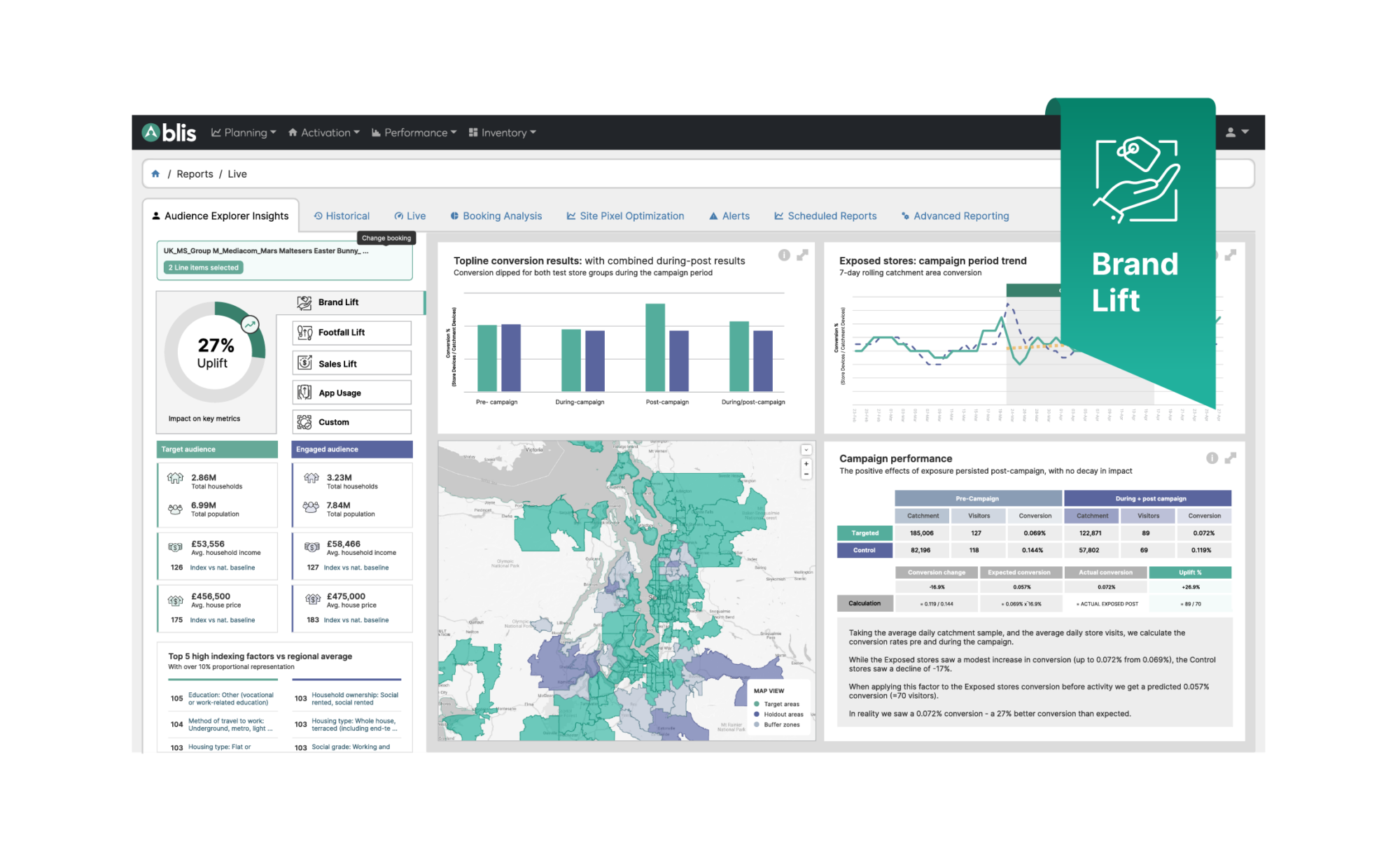Expand the Campaign performance panel
The height and width of the screenshot is (865, 1400).
1230,458
